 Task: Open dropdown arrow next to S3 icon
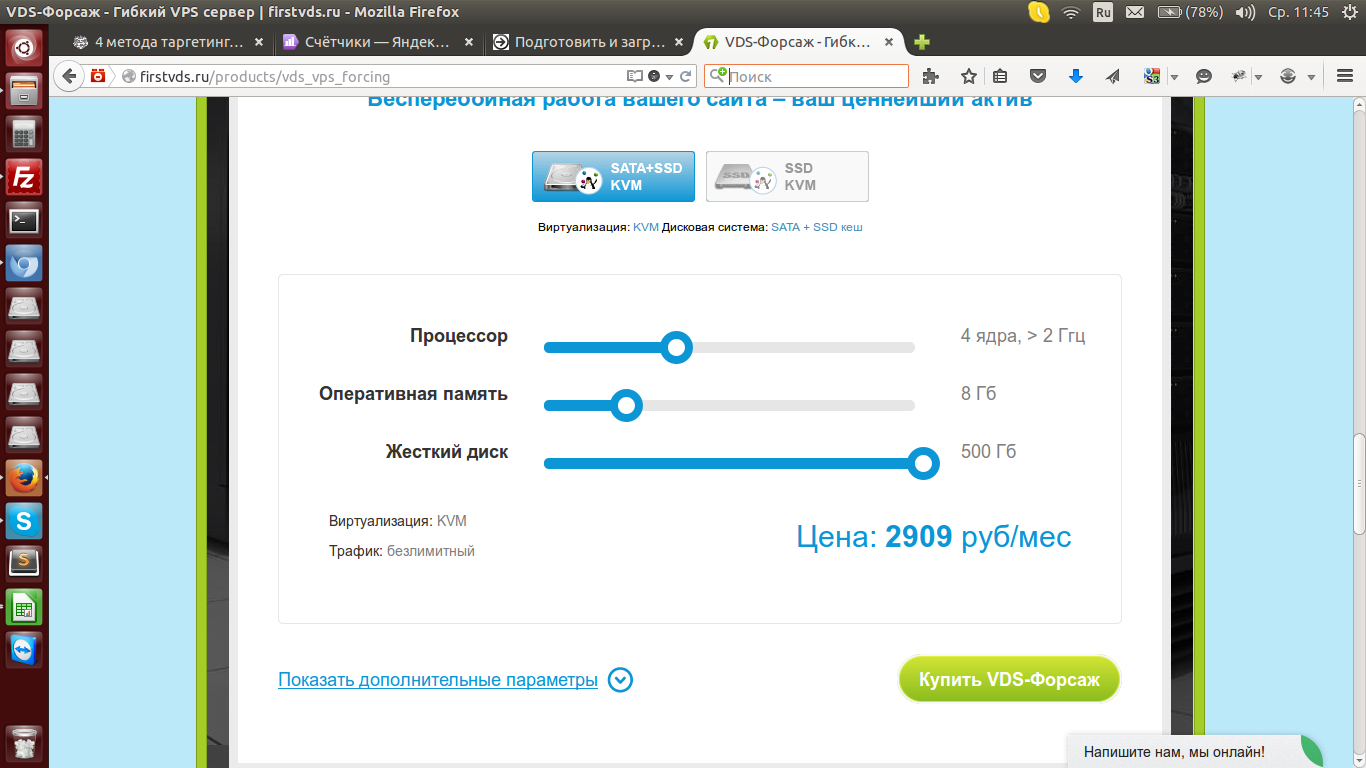coord(1174,77)
